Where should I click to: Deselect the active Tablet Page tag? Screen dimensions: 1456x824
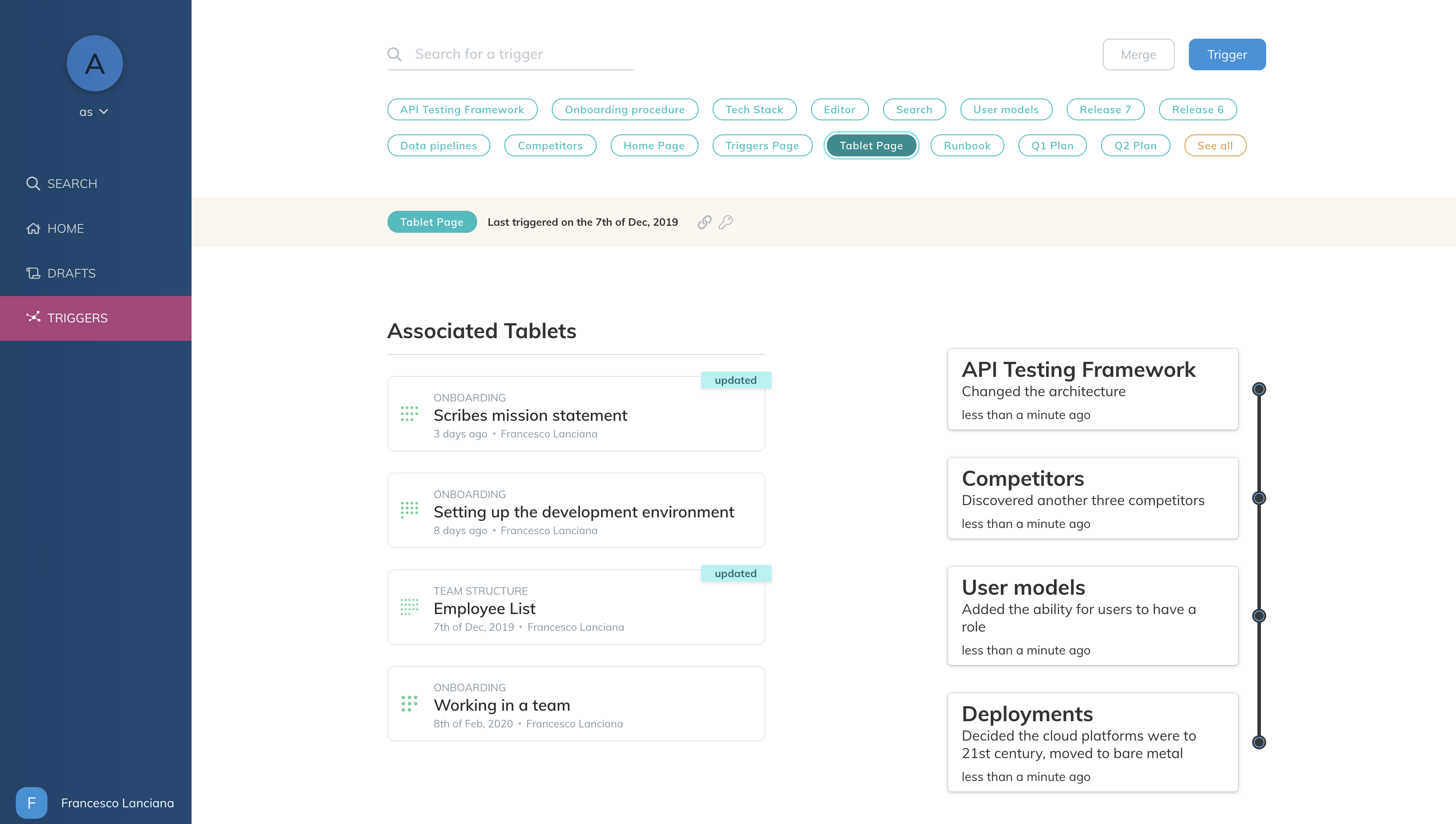(871, 145)
